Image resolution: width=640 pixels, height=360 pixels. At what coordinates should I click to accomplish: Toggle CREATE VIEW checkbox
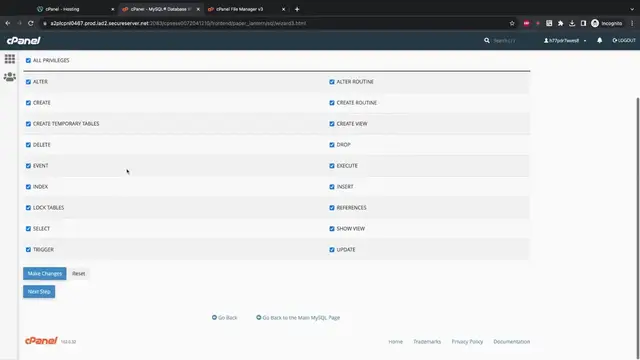(332, 124)
